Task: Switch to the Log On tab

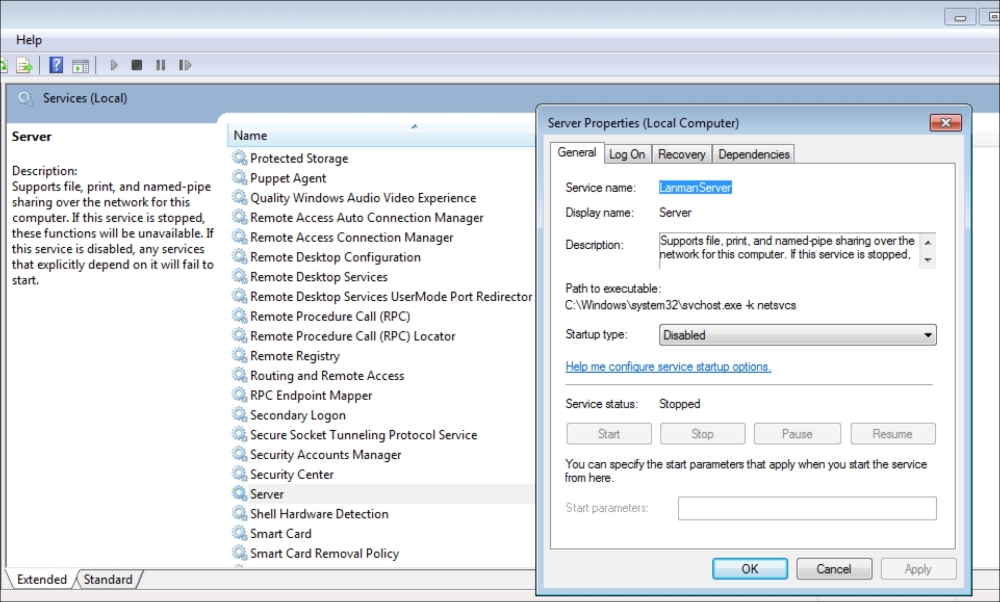Action: pyautogui.click(x=627, y=154)
